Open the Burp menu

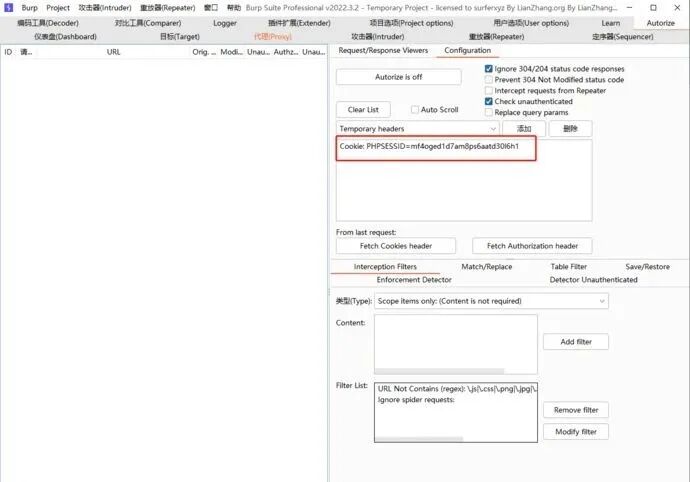coord(29,8)
